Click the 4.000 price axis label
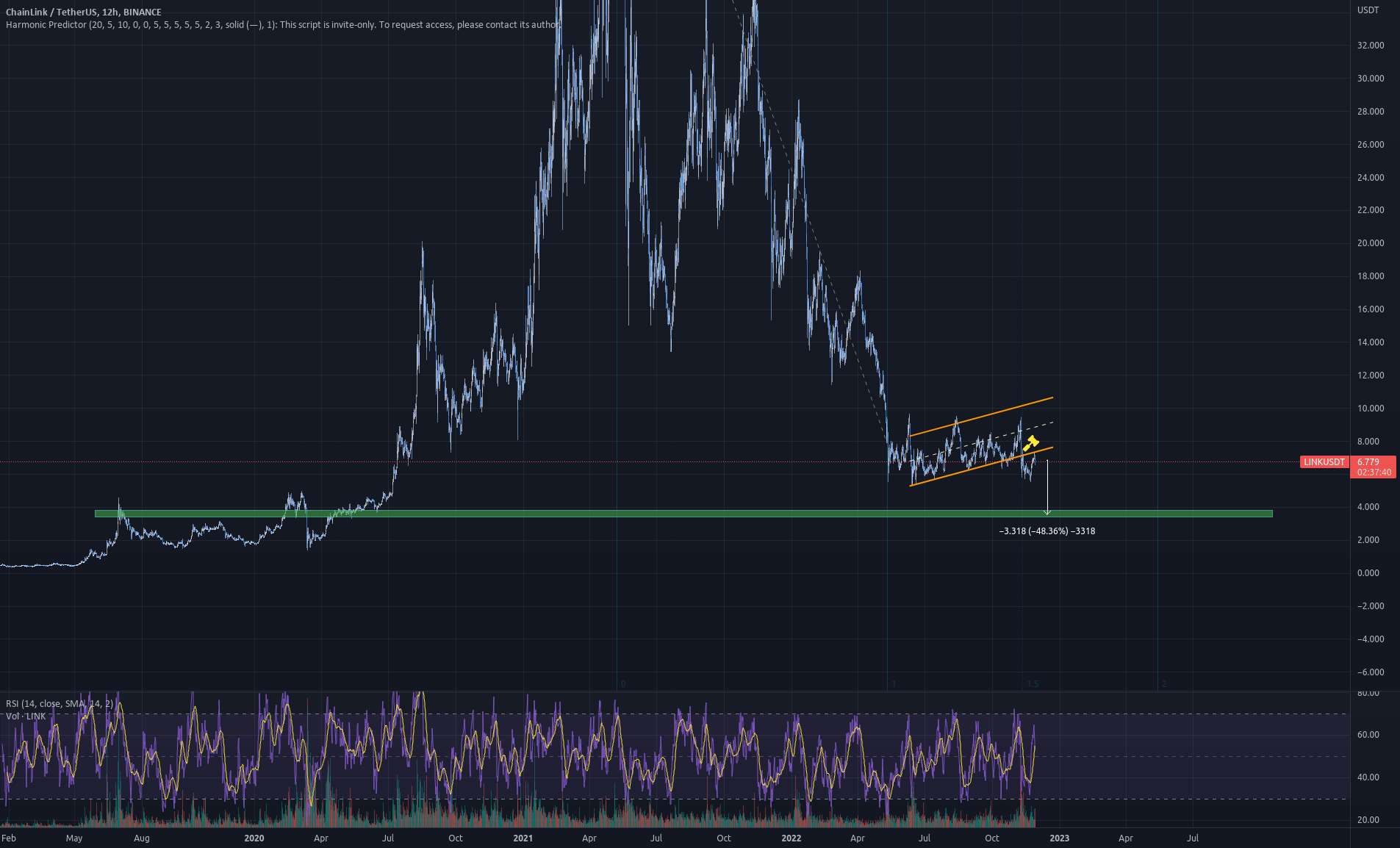 click(1368, 507)
